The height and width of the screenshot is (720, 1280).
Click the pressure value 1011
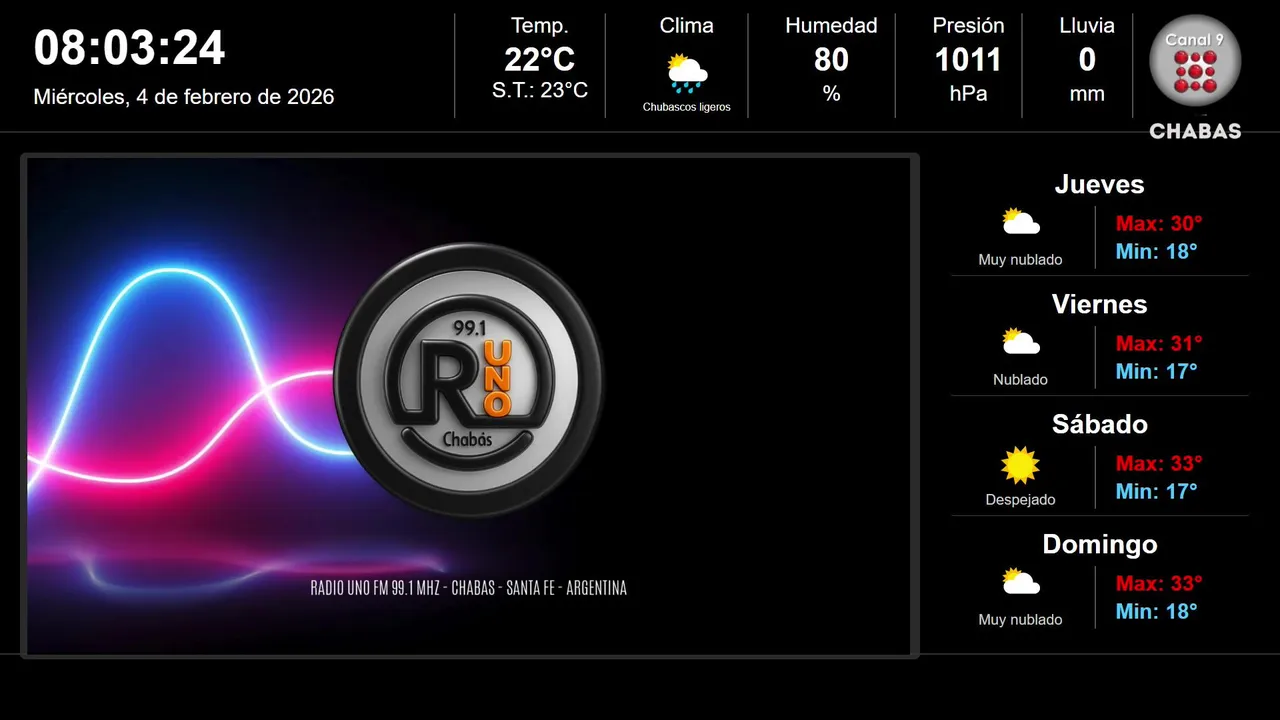tap(968, 60)
